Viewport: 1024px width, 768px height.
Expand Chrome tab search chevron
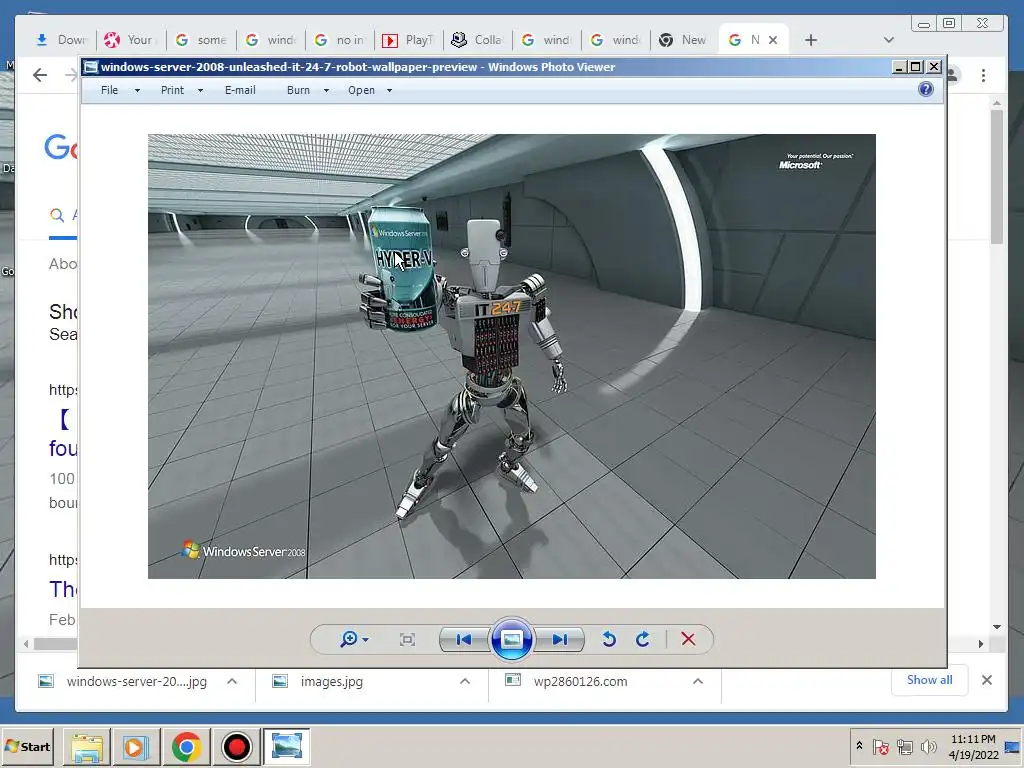(888, 40)
